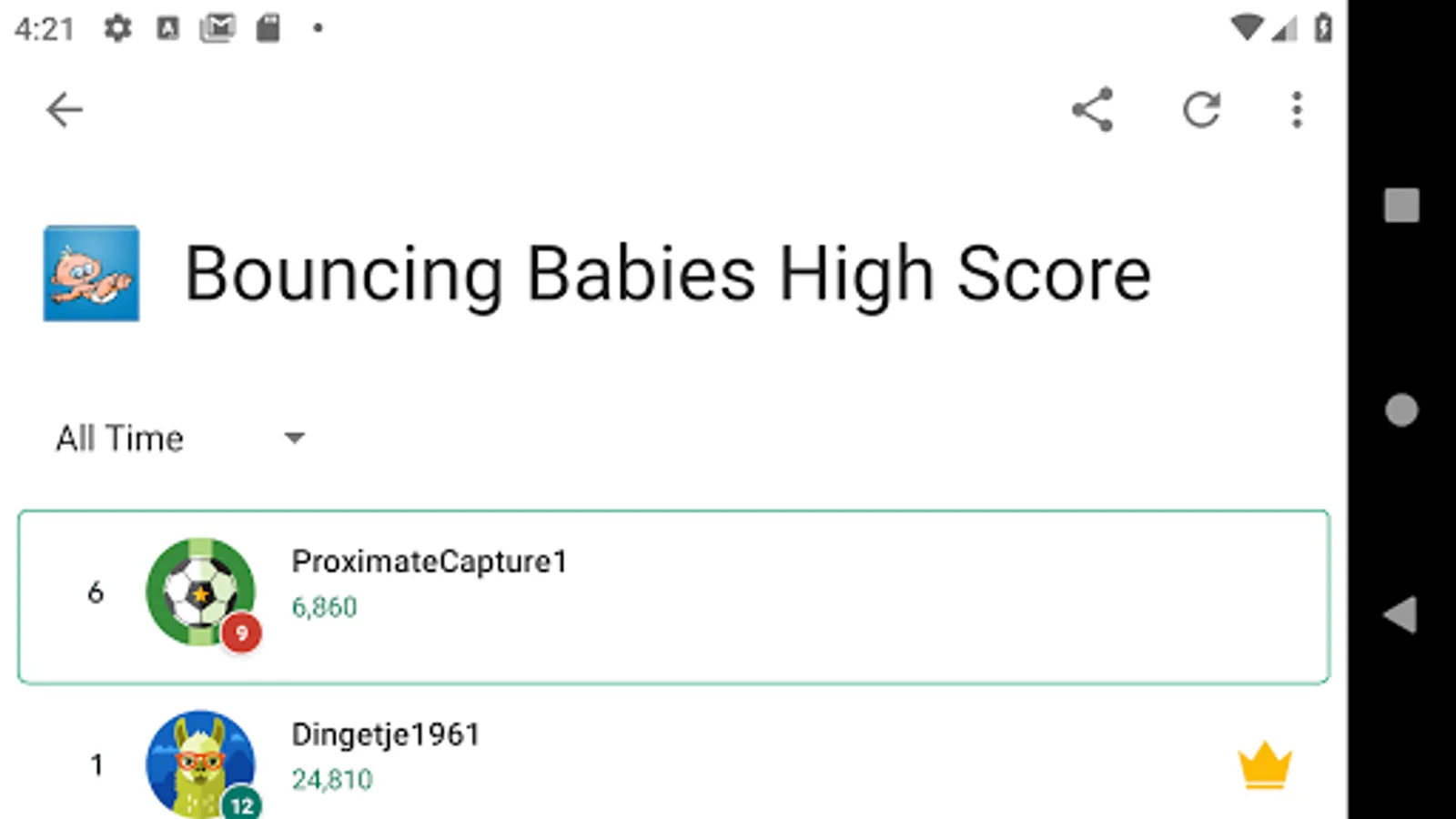Tap the 24,810 top score
Image resolution: width=1456 pixels, height=819 pixels.
coord(332,780)
